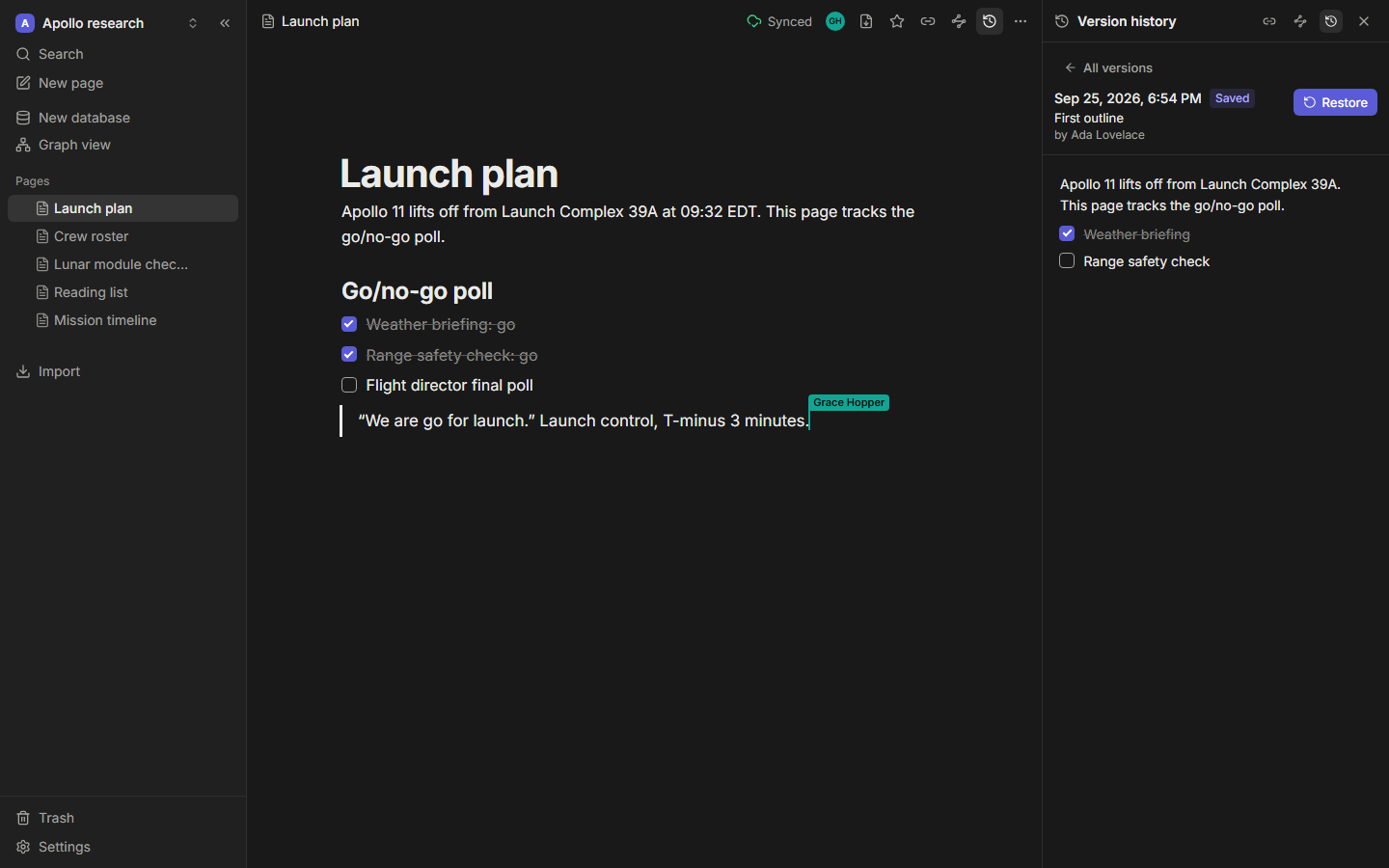
Task: Click the Saved badge on the version
Action: tap(1232, 98)
